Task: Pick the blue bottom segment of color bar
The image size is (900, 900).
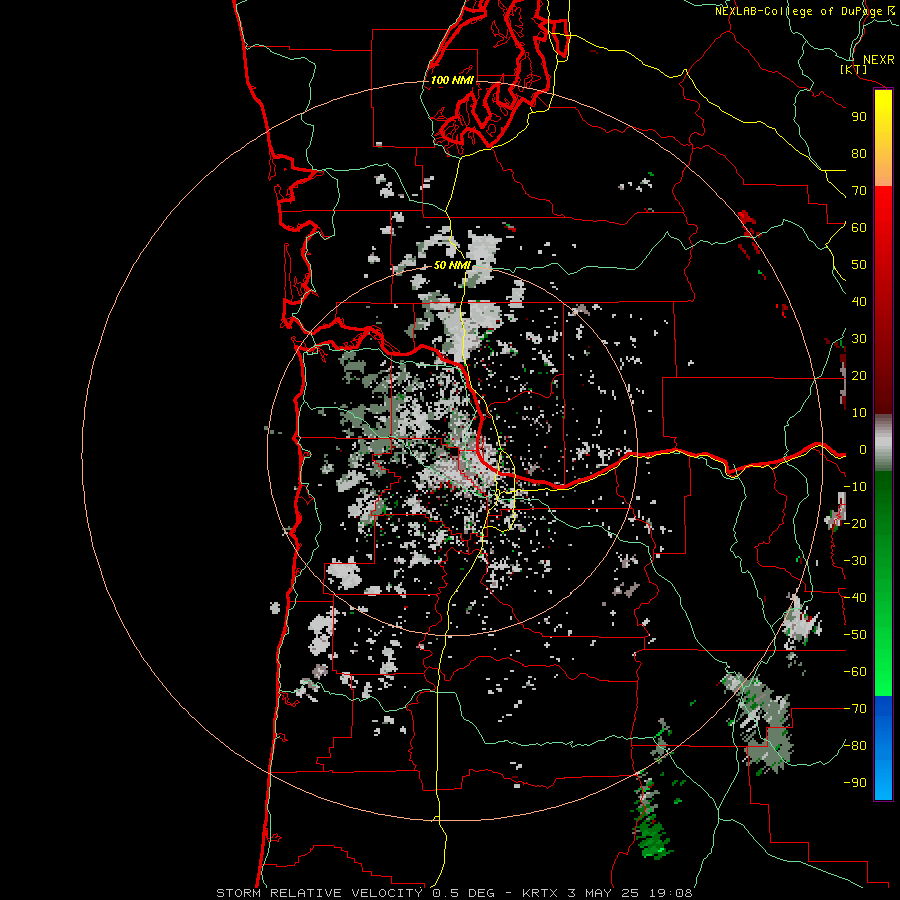Action: click(883, 748)
